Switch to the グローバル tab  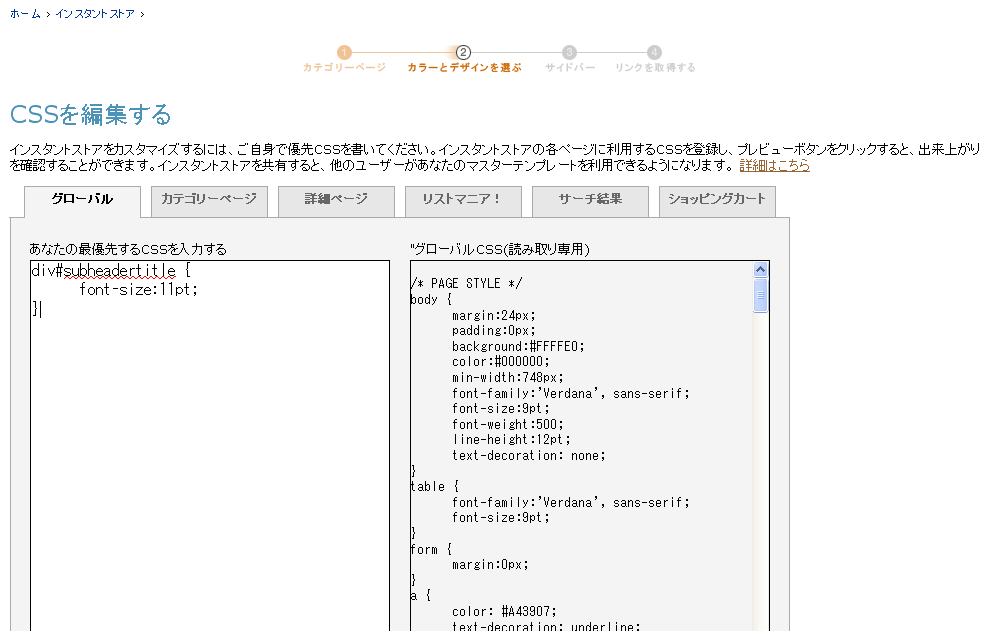[x=82, y=200]
